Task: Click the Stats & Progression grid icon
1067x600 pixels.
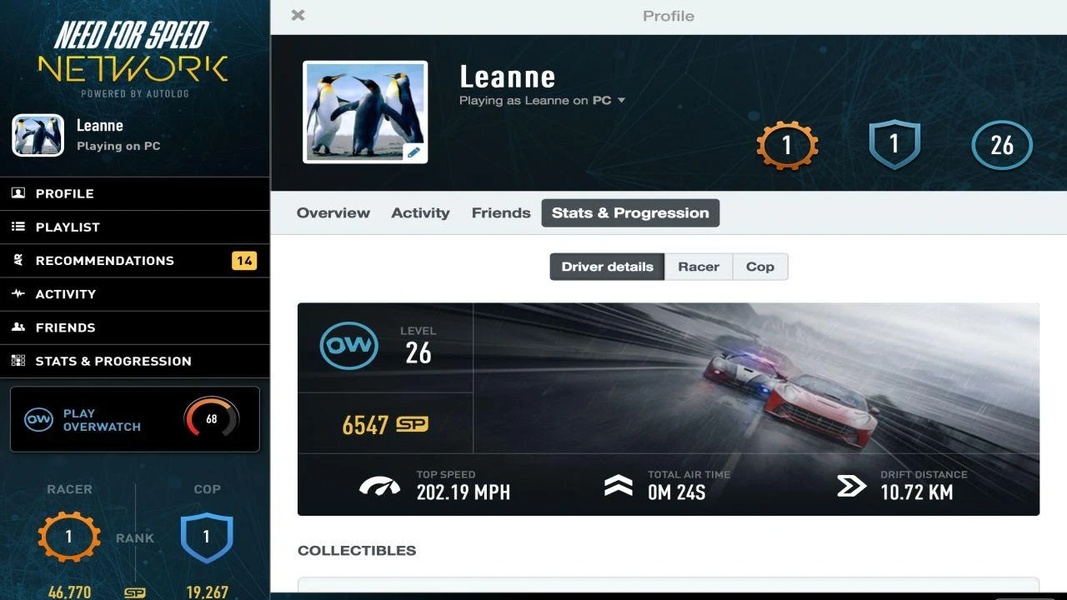Action: [x=18, y=361]
